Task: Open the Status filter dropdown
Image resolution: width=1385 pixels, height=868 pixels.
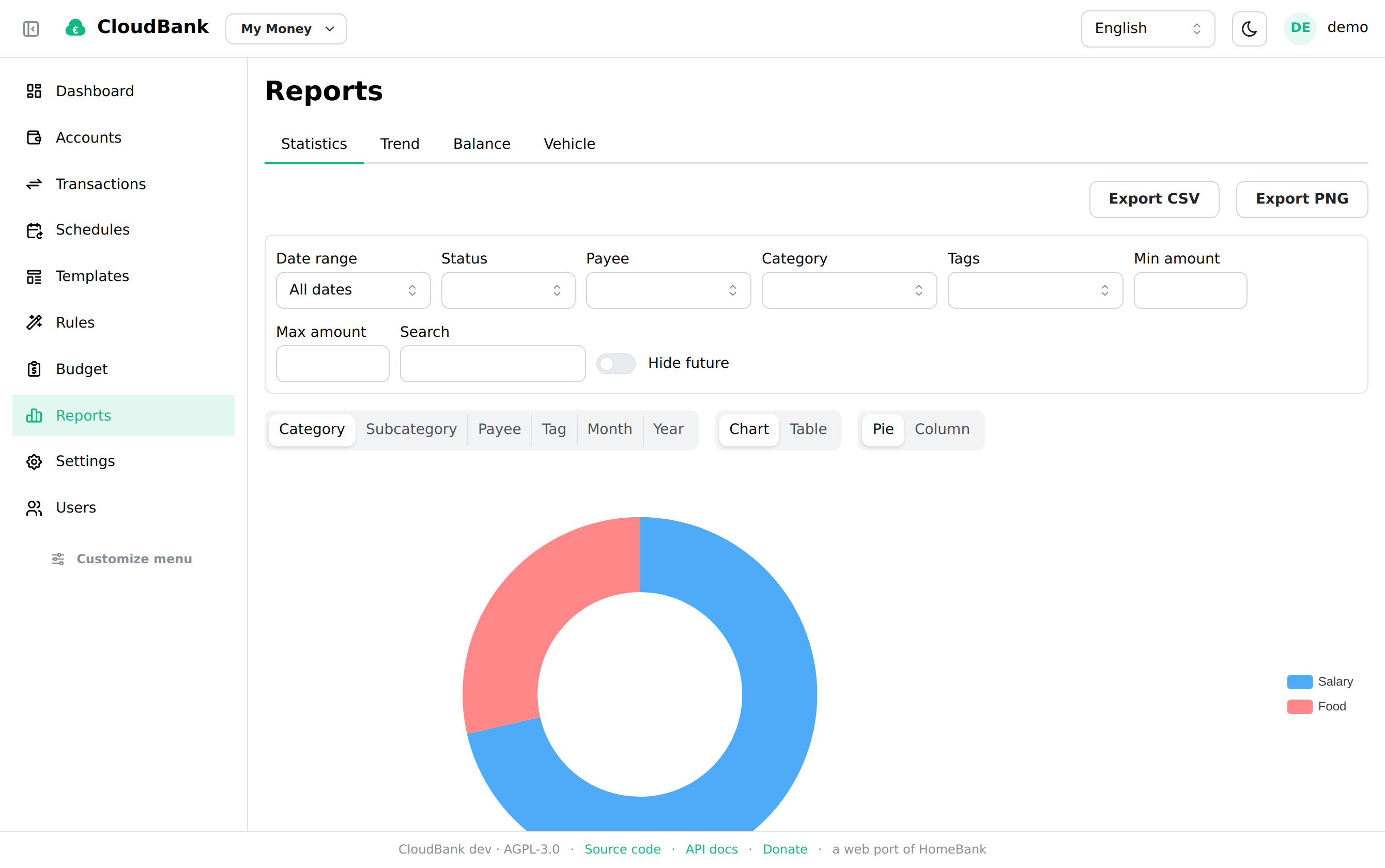Action: pyautogui.click(x=508, y=290)
